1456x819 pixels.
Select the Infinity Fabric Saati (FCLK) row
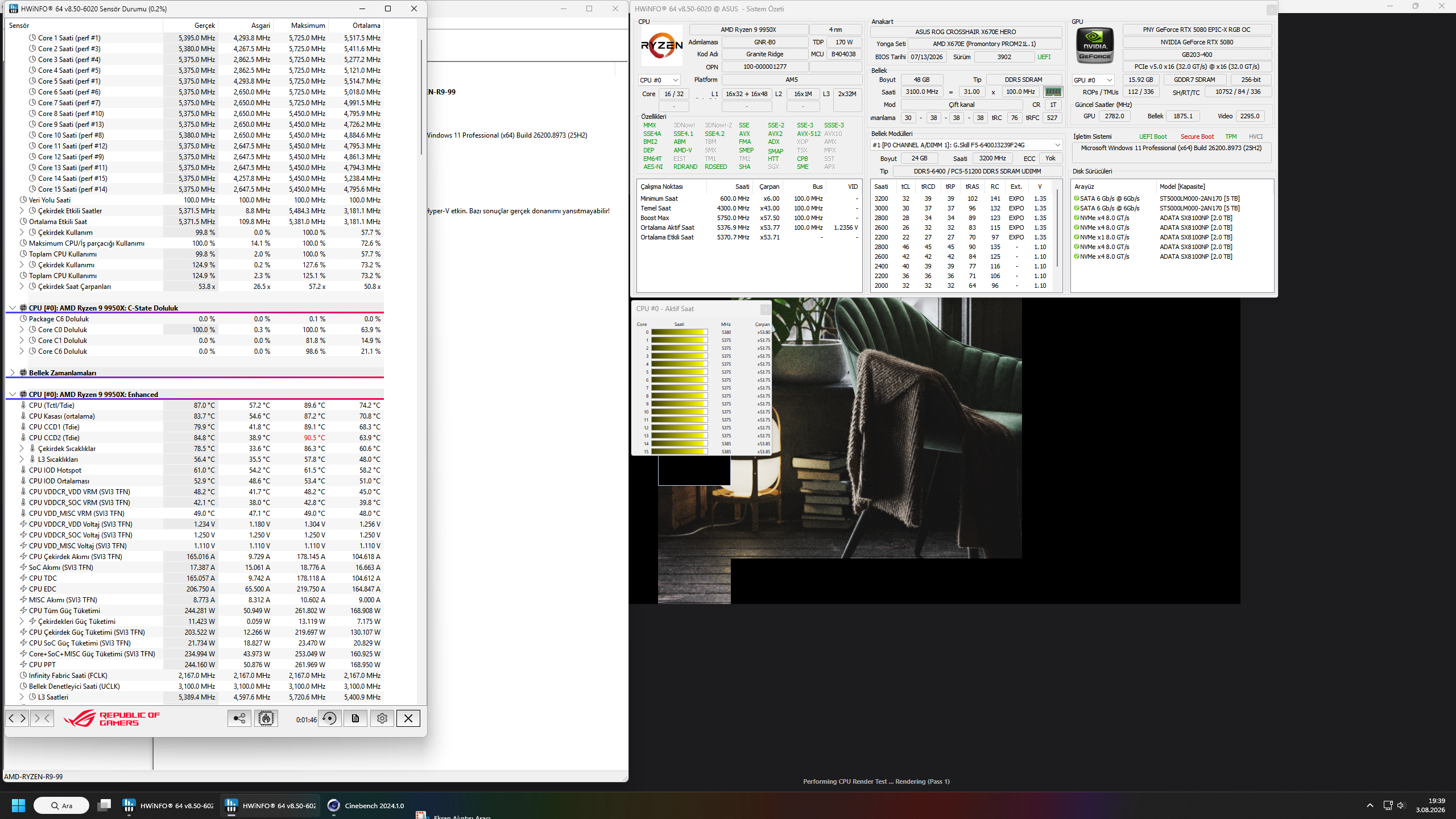coord(195,676)
